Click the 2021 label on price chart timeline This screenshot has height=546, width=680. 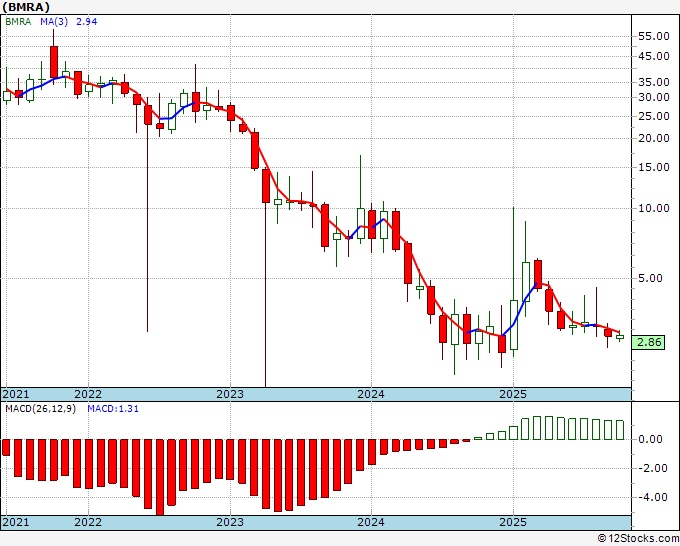[x=16, y=394]
